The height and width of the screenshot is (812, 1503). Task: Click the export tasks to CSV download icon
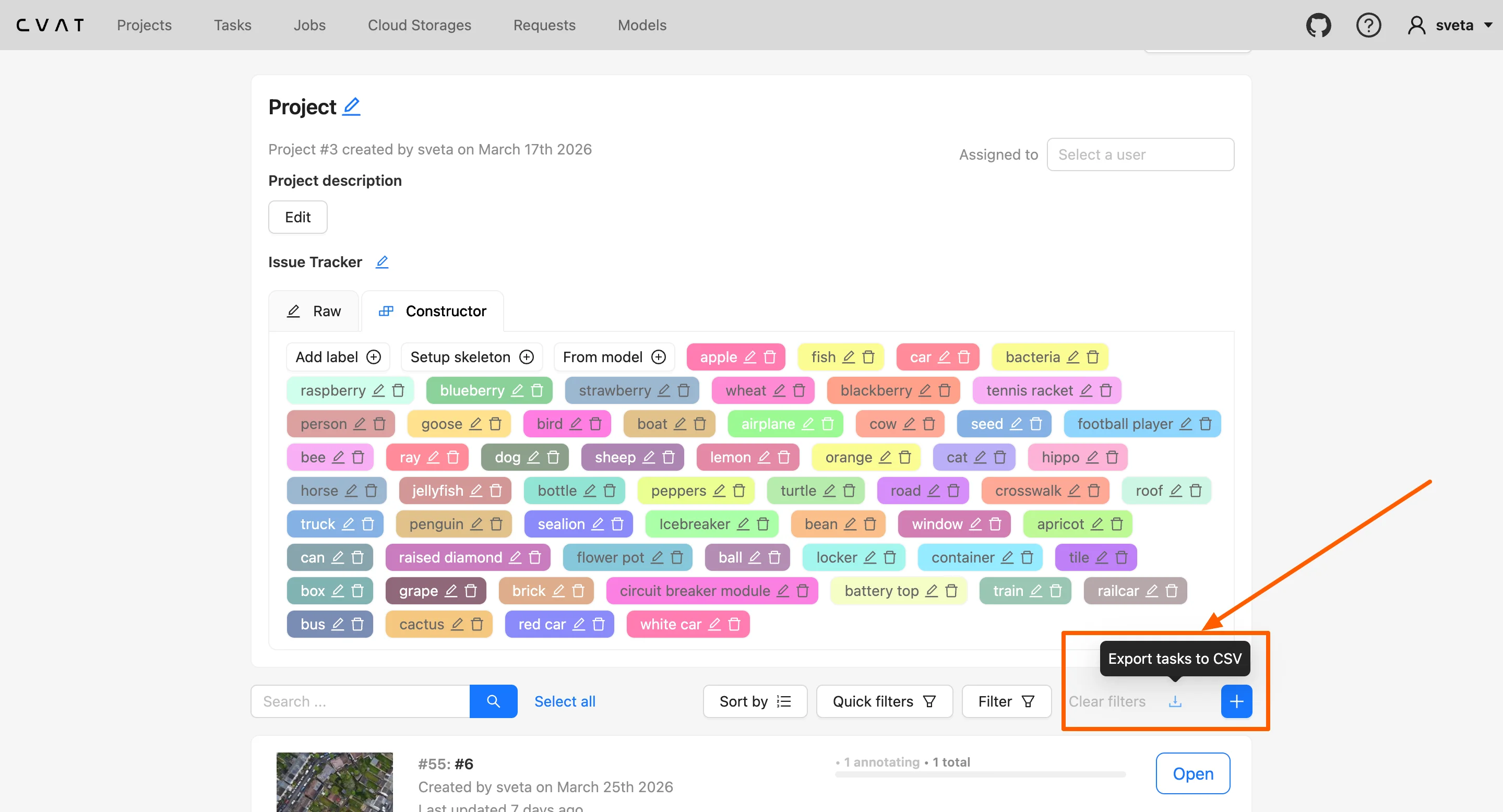[x=1175, y=701]
